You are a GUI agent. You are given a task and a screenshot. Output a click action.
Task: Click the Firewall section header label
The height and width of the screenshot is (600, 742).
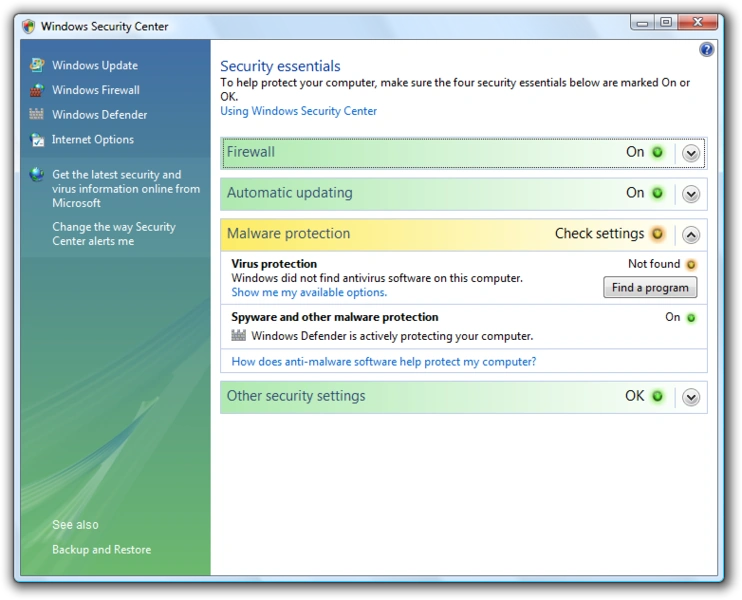coord(250,152)
